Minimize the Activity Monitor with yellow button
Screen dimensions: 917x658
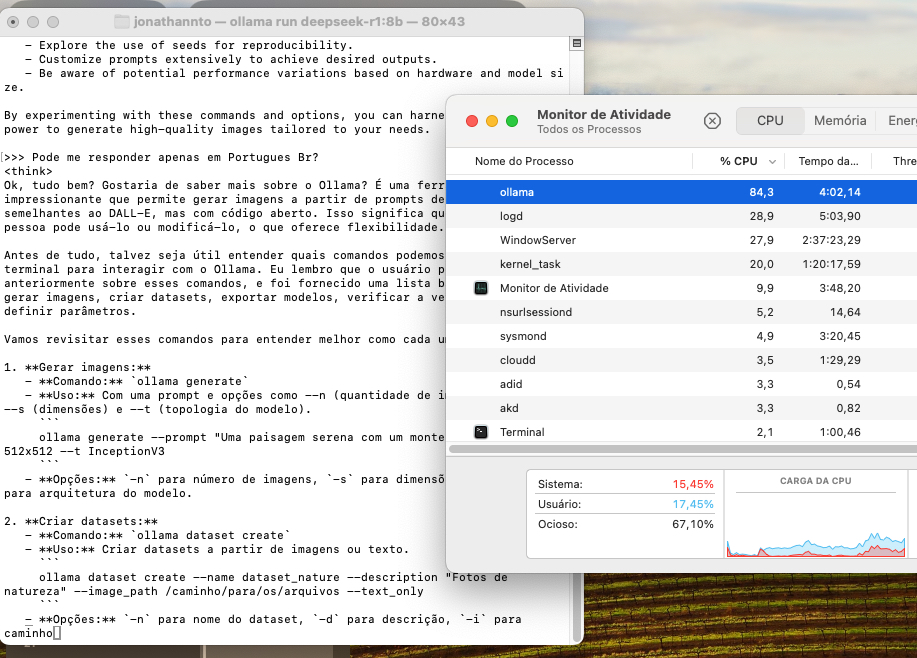tap(492, 121)
